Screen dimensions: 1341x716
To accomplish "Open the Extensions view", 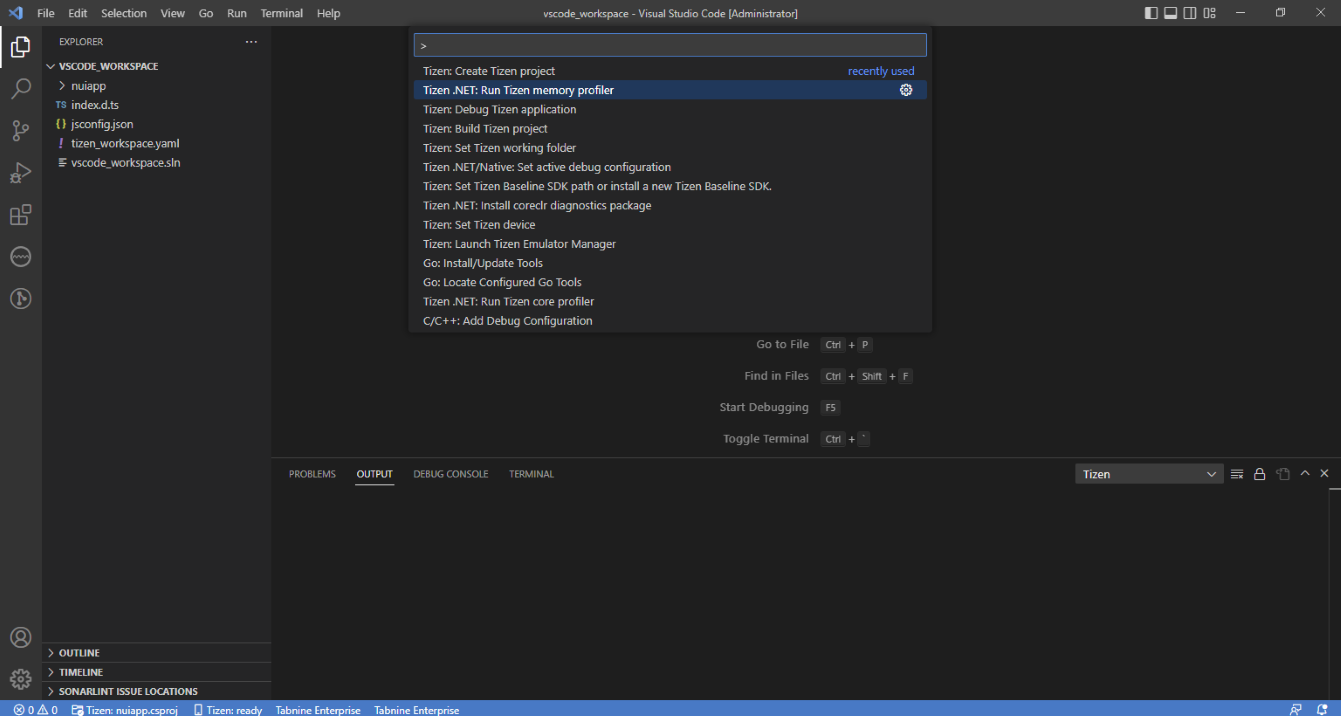I will (21, 214).
